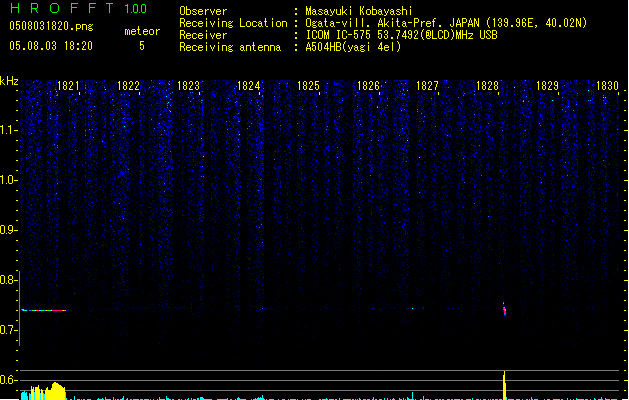Click the 0.8 kHz frequency label
The image size is (629, 400).
coord(9,280)
